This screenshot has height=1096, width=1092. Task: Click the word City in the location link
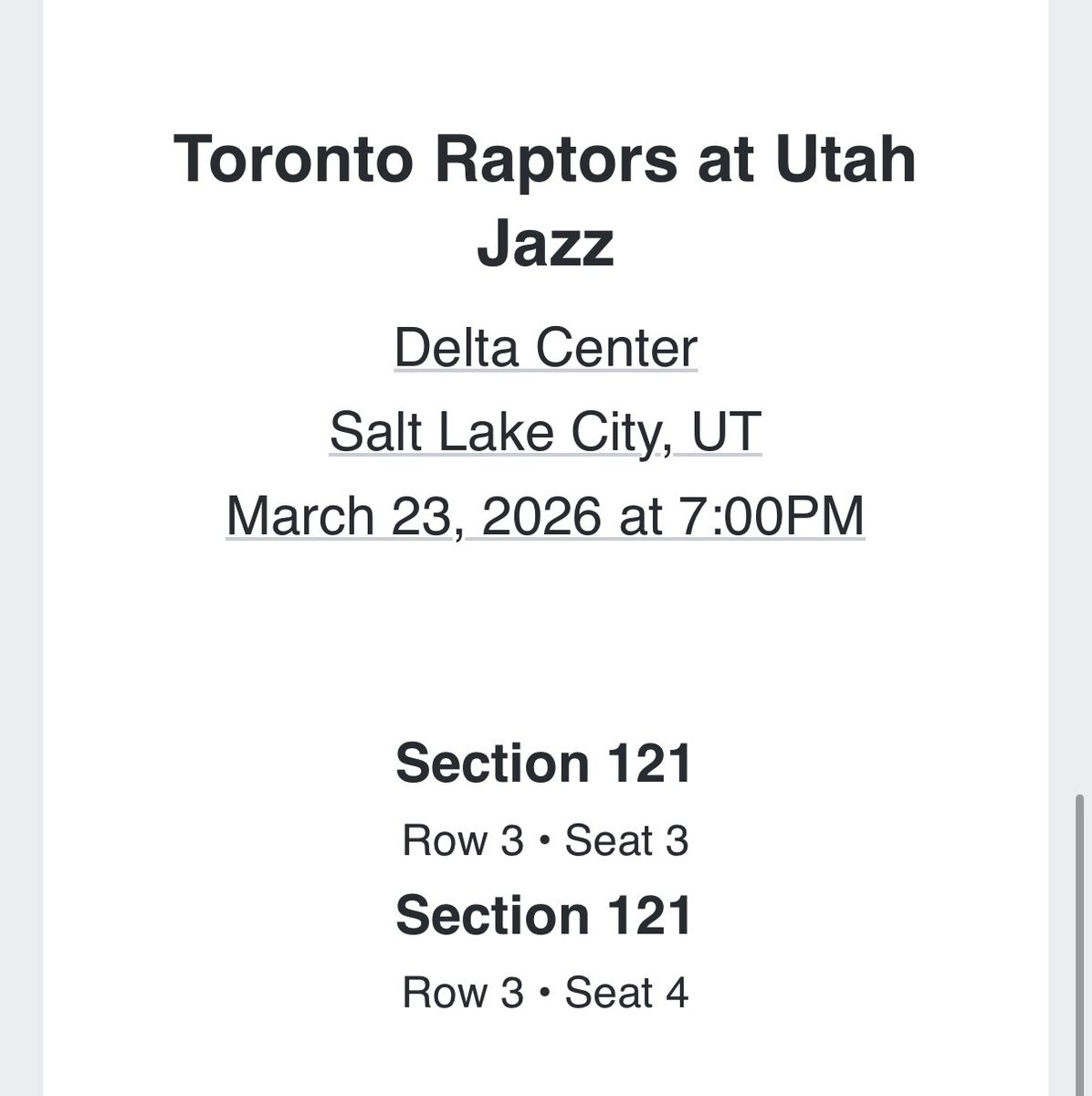[x=623, y=431]
